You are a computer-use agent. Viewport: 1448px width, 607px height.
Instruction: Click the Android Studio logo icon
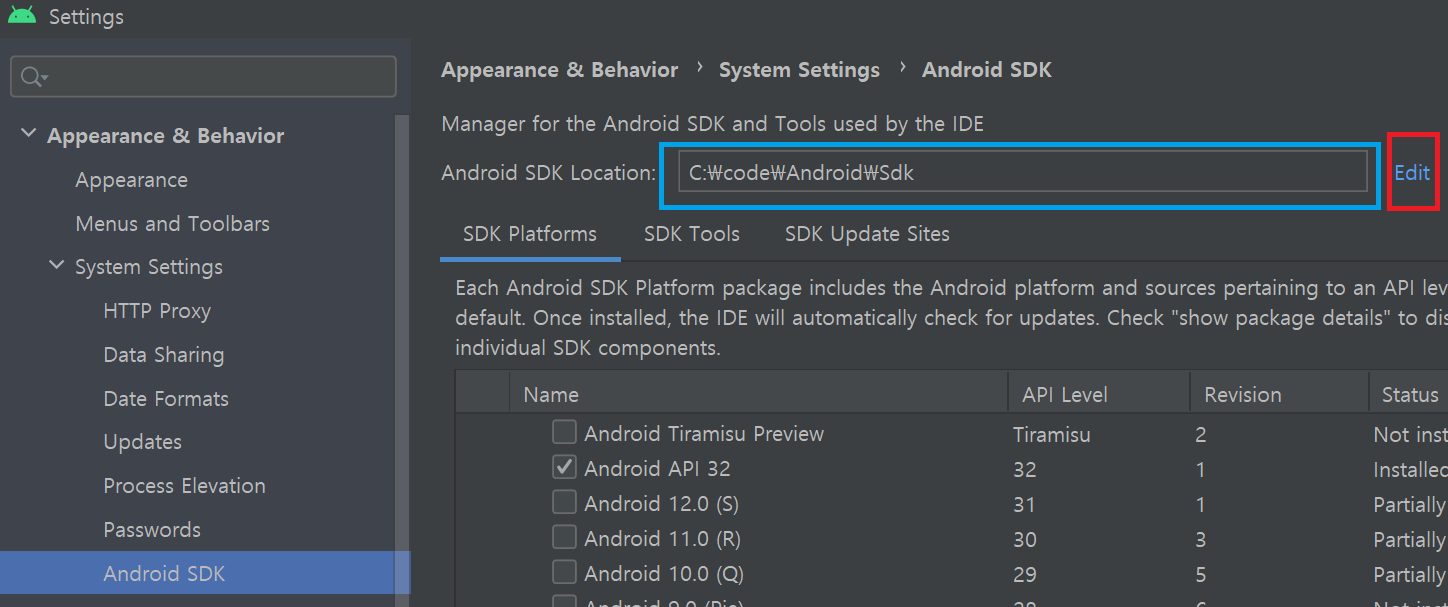[22, 15]
